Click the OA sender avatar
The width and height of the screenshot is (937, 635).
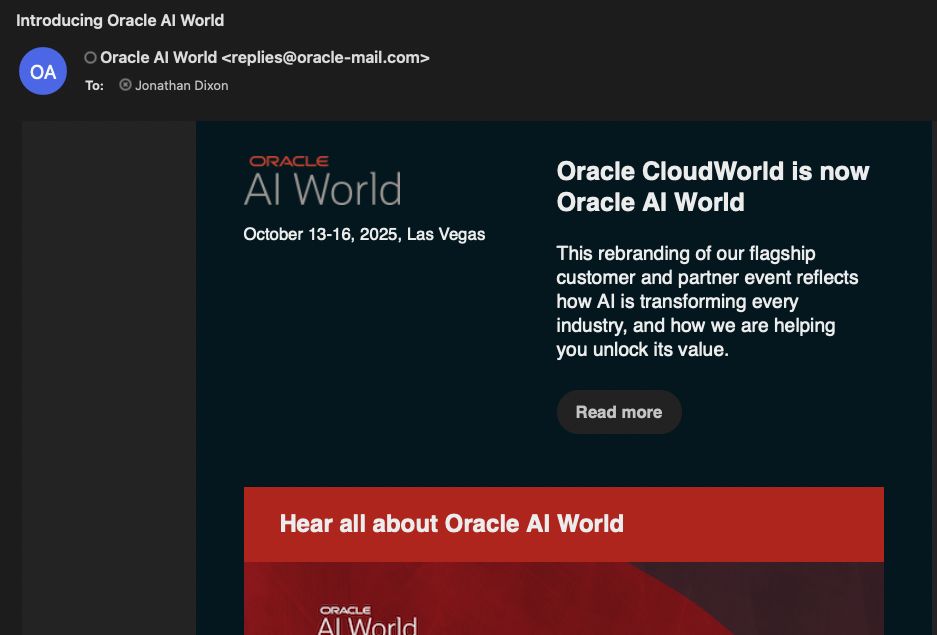[x=43, y=72]
